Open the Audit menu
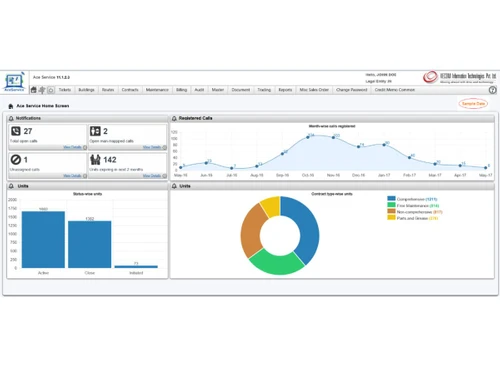This screenshot has height=375, width=500. coord(199,90)
